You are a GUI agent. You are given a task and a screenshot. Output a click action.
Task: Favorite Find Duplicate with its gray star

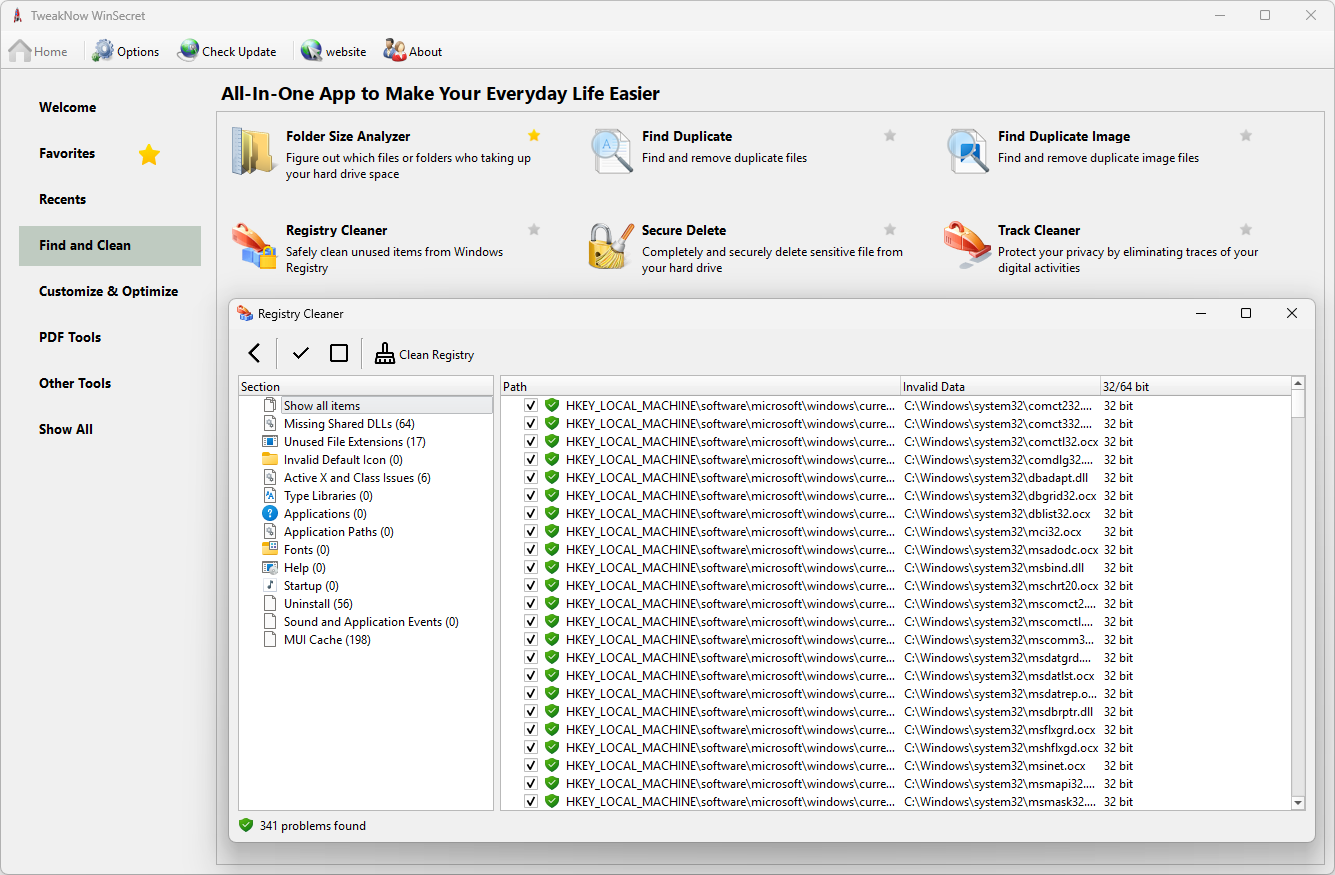pos(890,136)
